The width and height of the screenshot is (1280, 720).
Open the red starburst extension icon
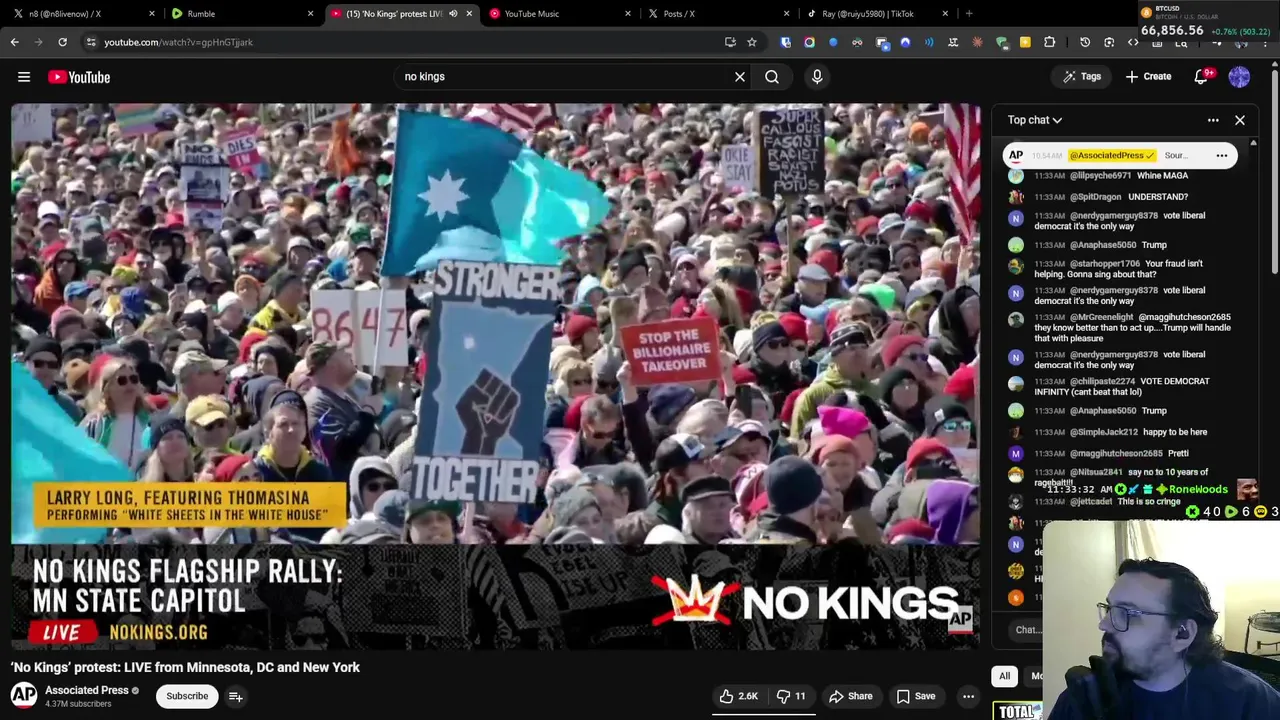tap(977, 42)
